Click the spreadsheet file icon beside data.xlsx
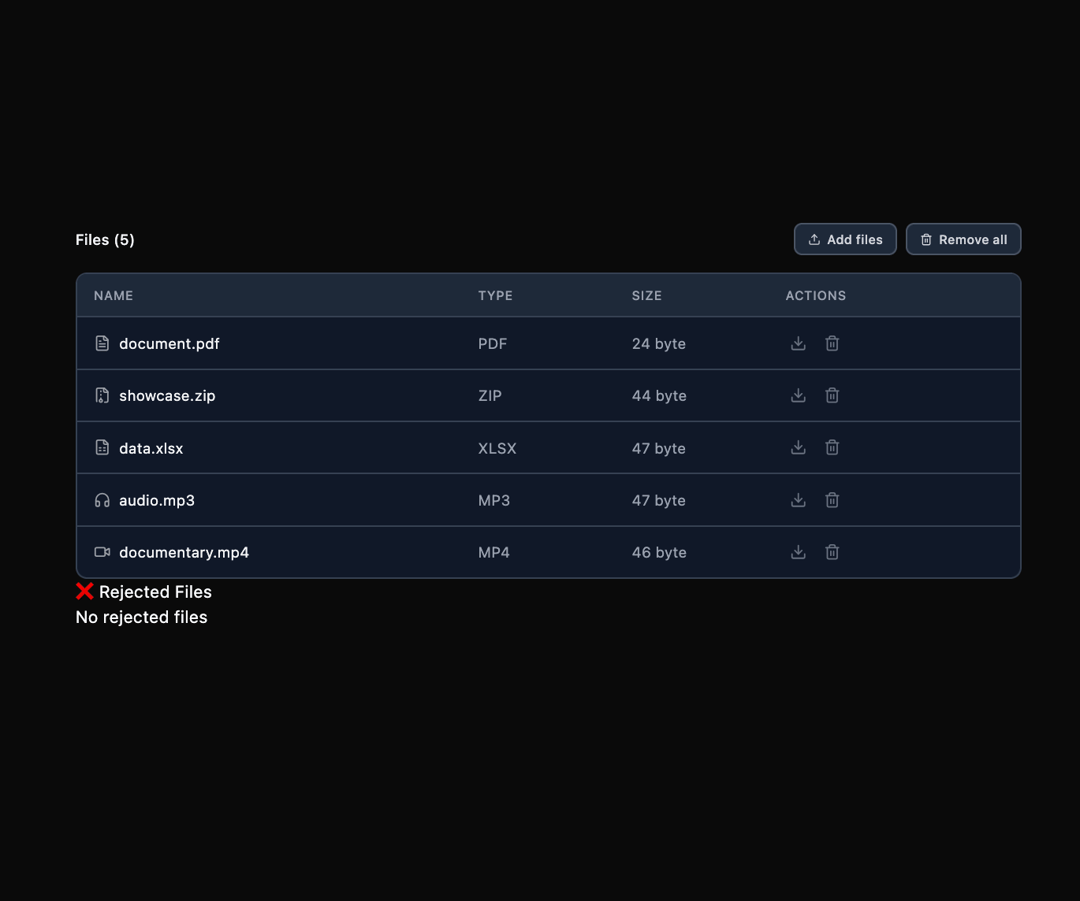The height and width of the screenshot is (901, 1080). coord(102,448)
